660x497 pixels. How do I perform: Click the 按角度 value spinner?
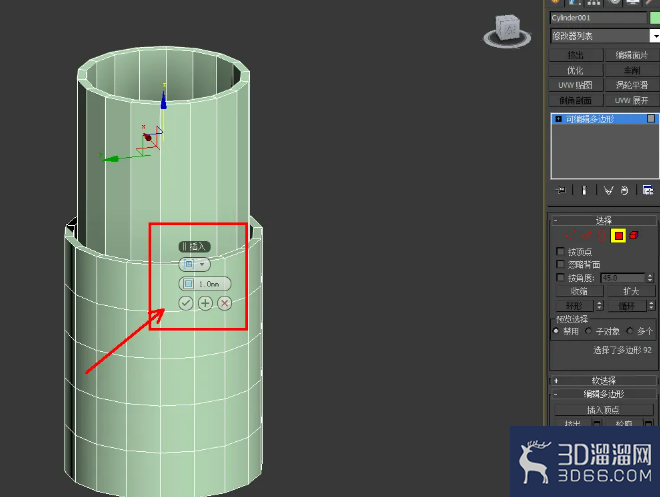[650, 278]
